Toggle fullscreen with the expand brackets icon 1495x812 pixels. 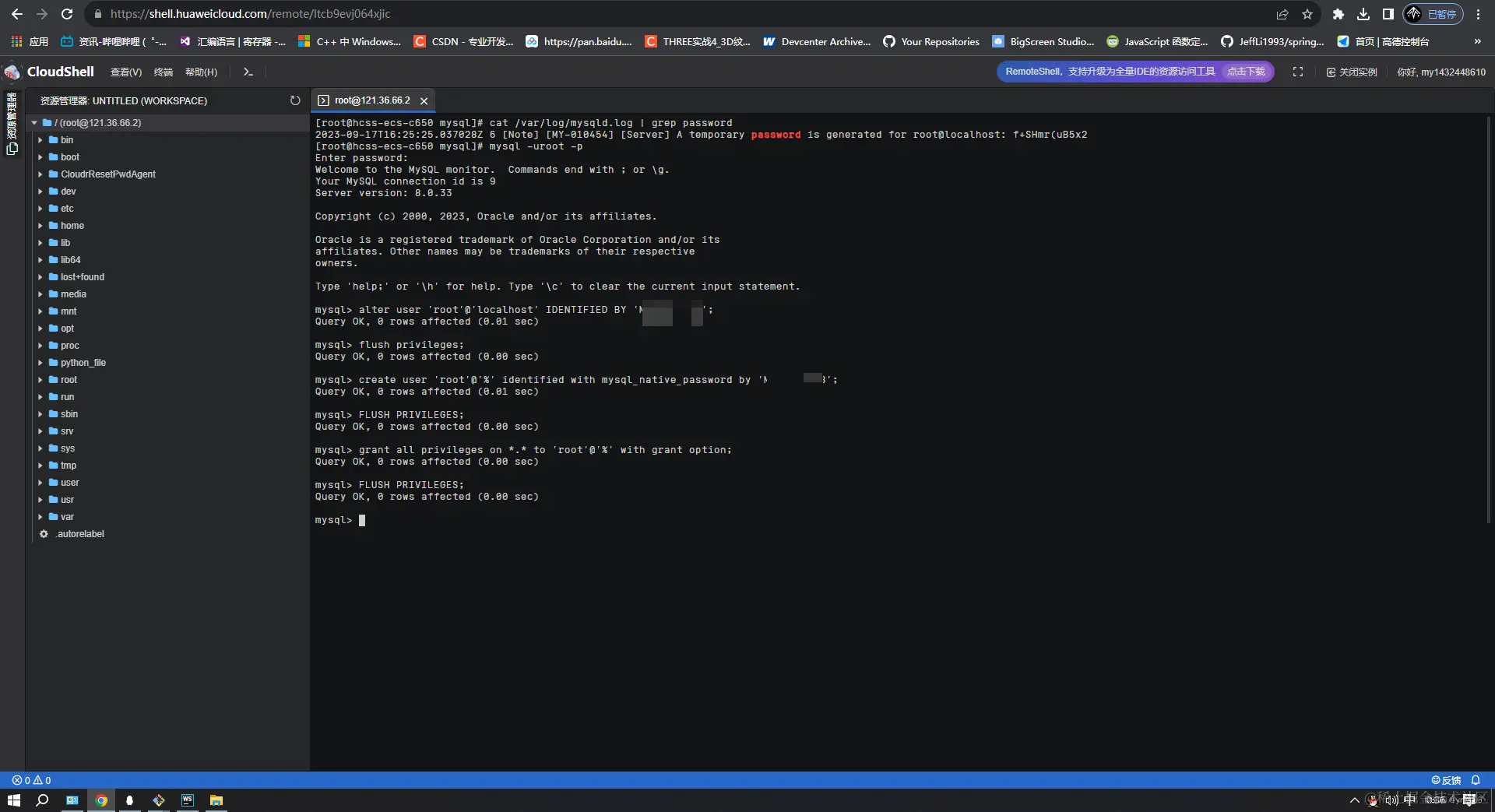coord(1298,72)
